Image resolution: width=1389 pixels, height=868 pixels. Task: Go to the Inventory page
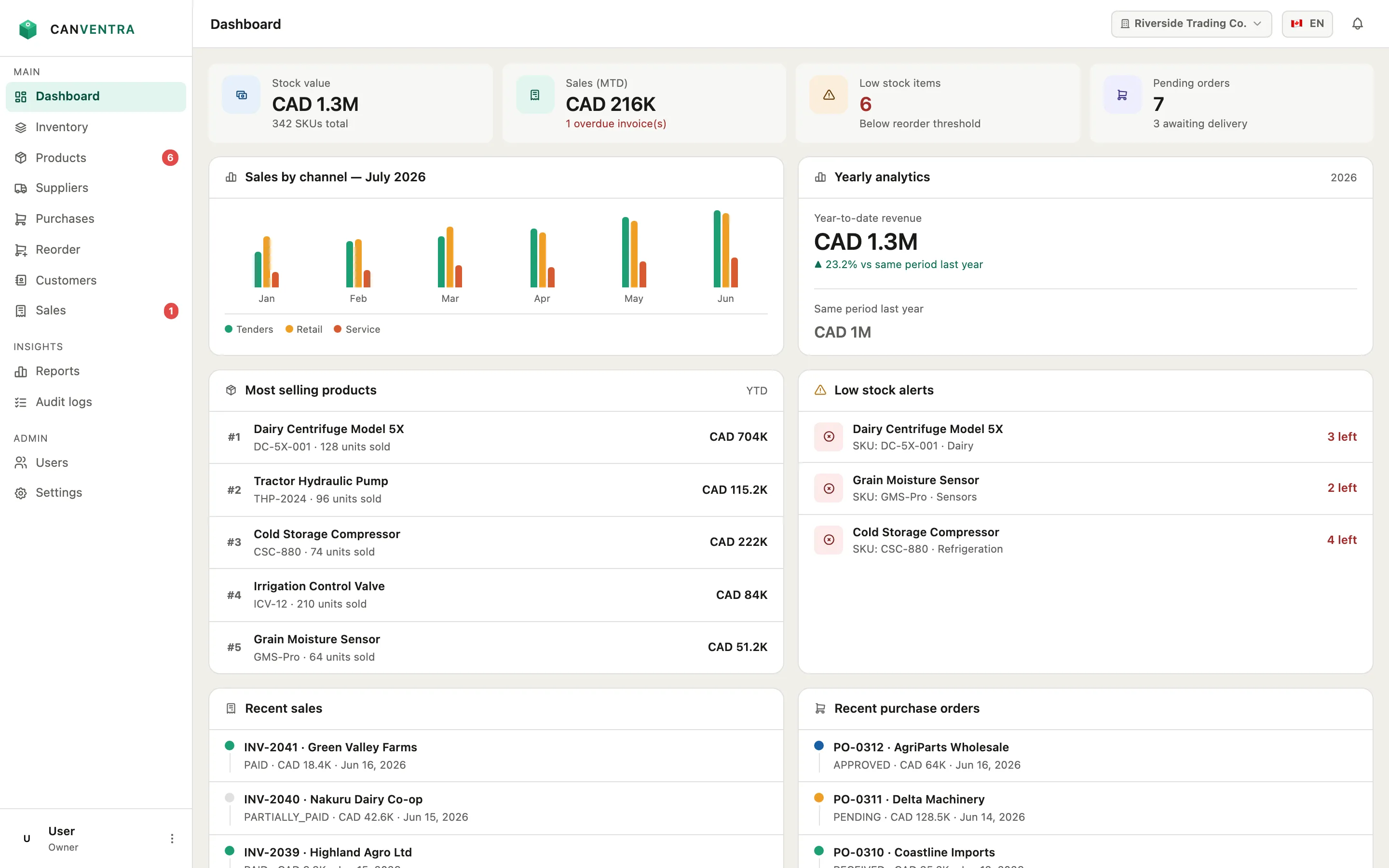[96, 127]
